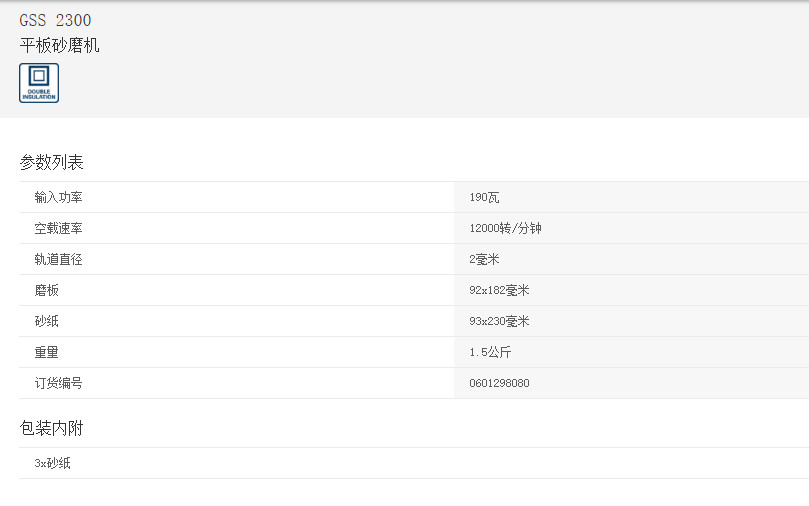The height and width of the screenshot is (506, 809).
Task: Click the Double Insulation icon
Action: coord(39,83)
